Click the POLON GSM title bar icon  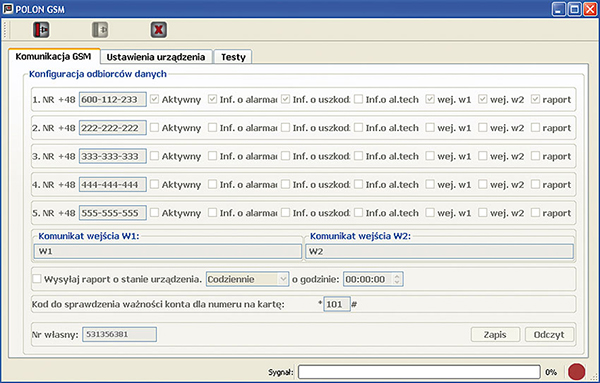[x=8, y=8]
